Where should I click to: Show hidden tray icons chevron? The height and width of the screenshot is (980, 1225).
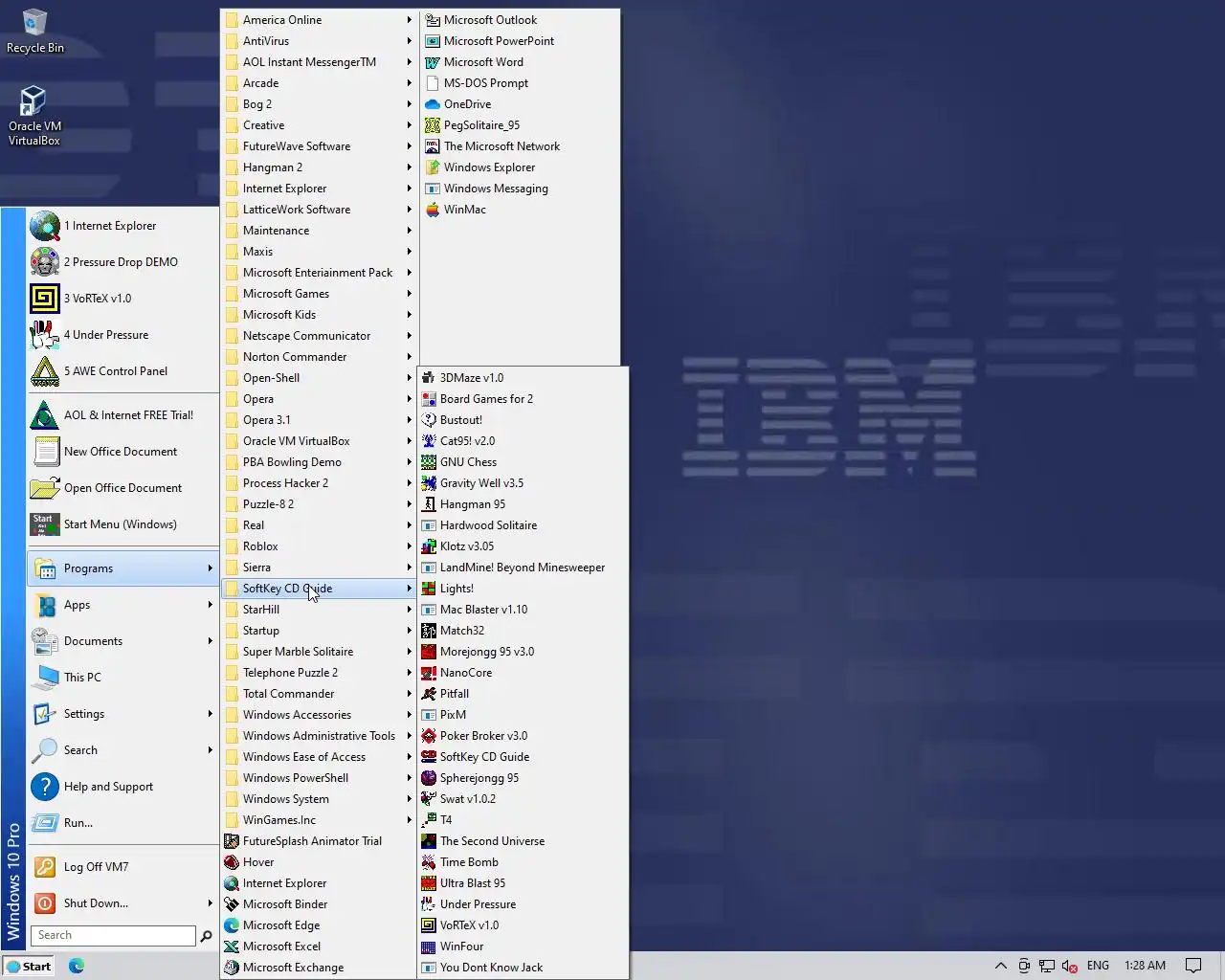(x=1001, y=966)
